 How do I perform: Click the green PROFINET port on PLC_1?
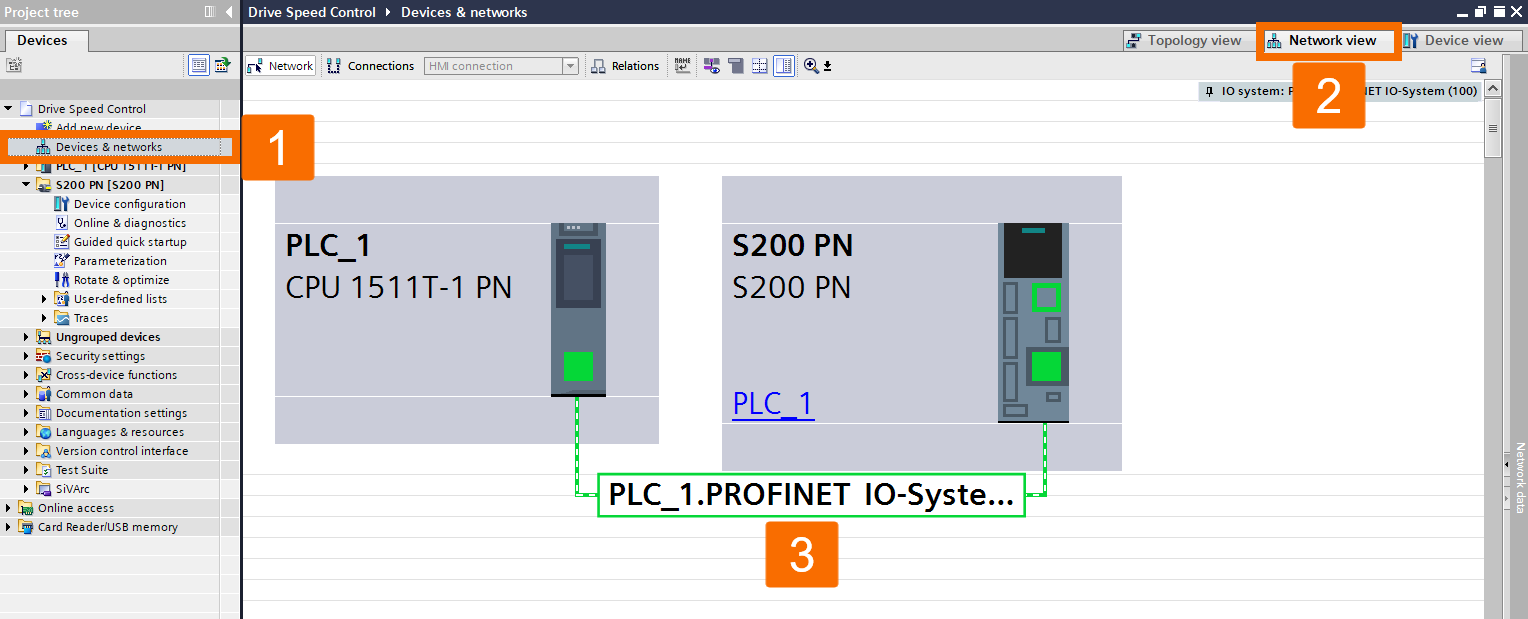click(578, 366)
